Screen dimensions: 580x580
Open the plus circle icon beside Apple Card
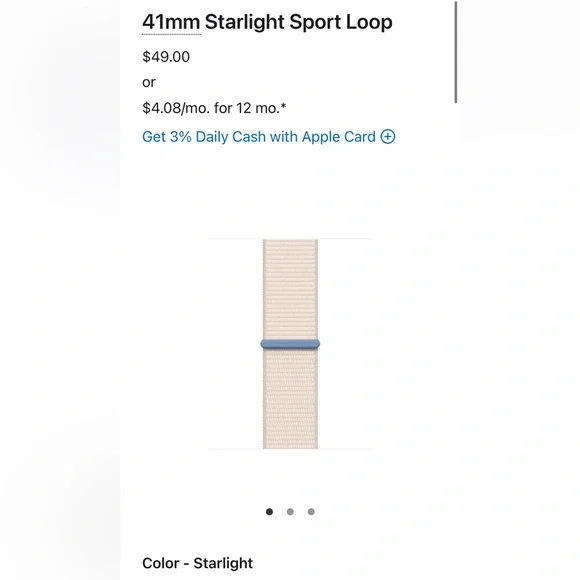(x=388, y=136)
